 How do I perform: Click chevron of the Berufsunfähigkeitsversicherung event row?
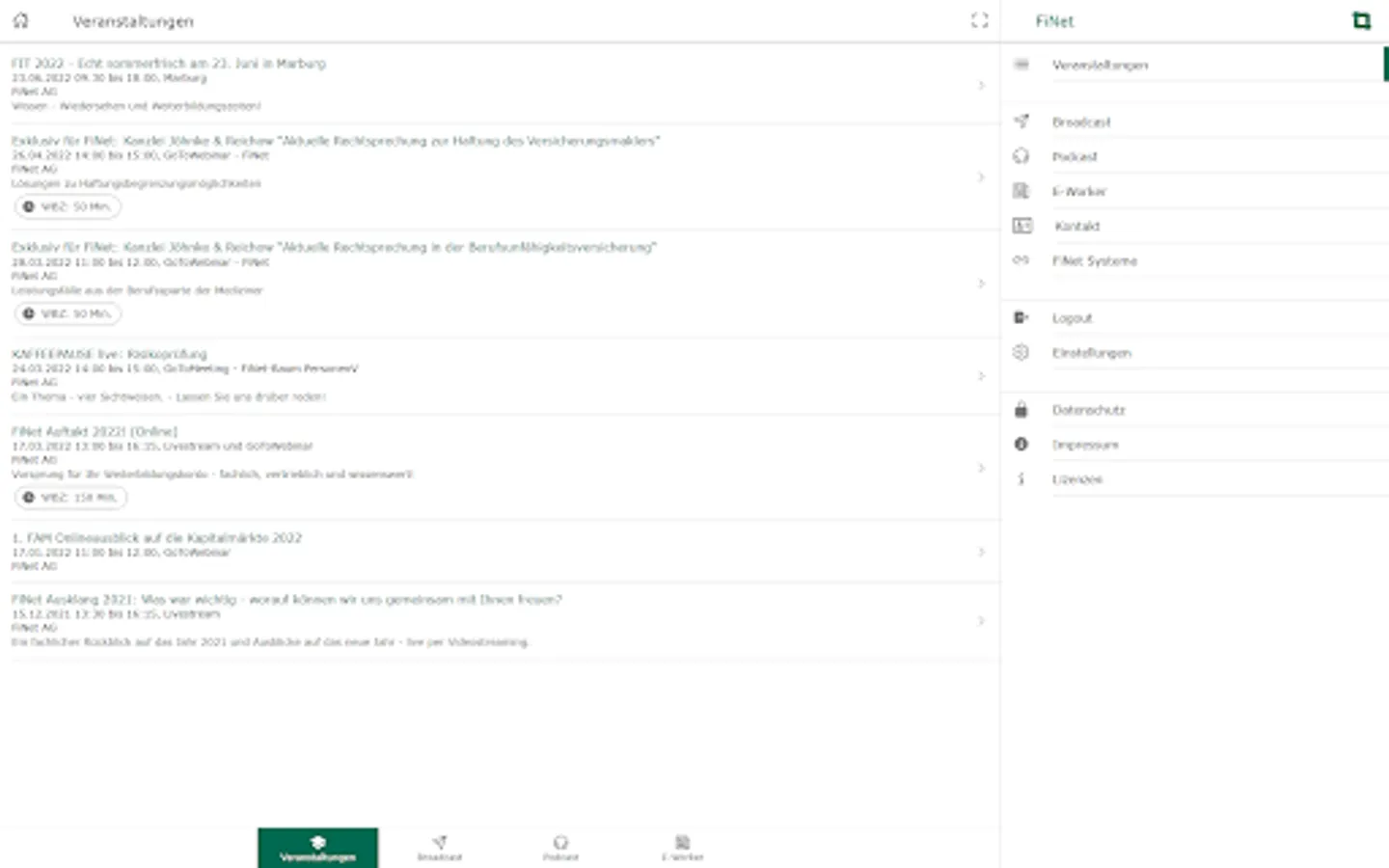pyautogui.click(x=982, y=283)
